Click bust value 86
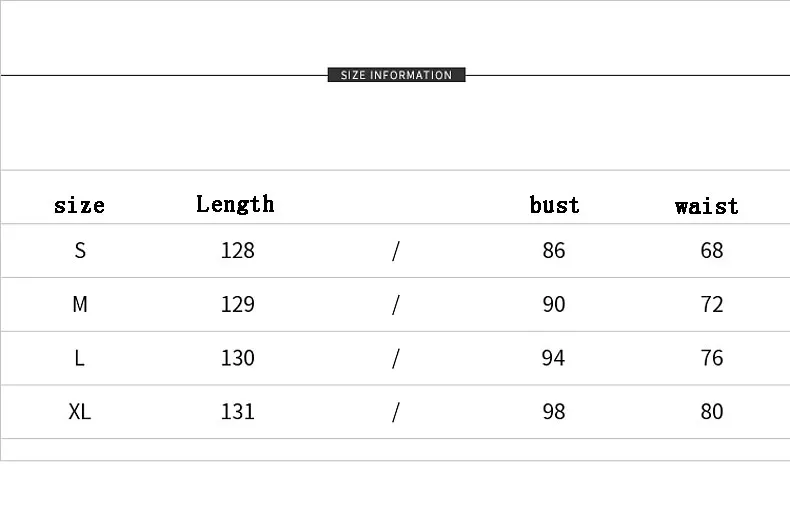Viewport: 790px width, 514px height. pyautogui.click(x=554, y=250)
